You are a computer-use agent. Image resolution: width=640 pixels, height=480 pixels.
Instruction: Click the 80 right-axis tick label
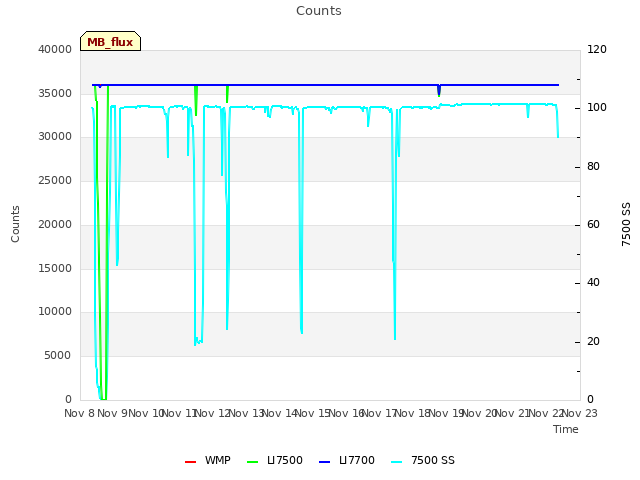[x=593, y=167]
